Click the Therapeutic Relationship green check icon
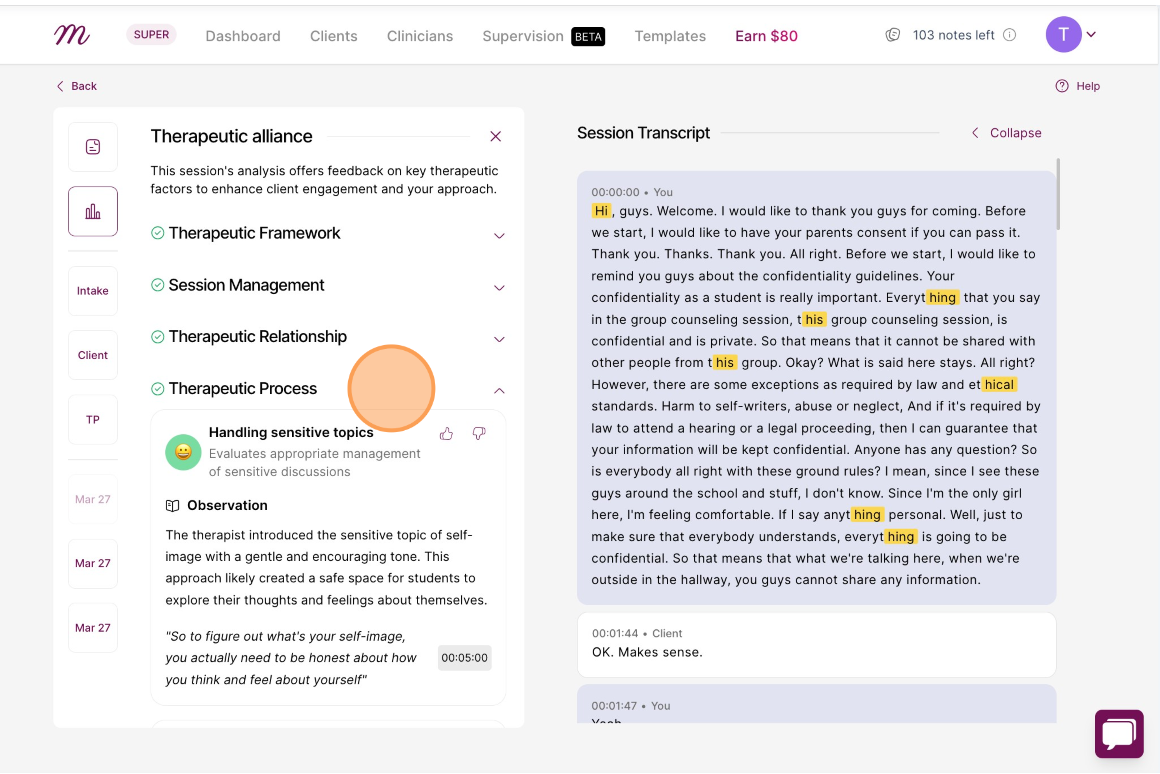The image size is (1160, 774). click(x=158, y=337)
